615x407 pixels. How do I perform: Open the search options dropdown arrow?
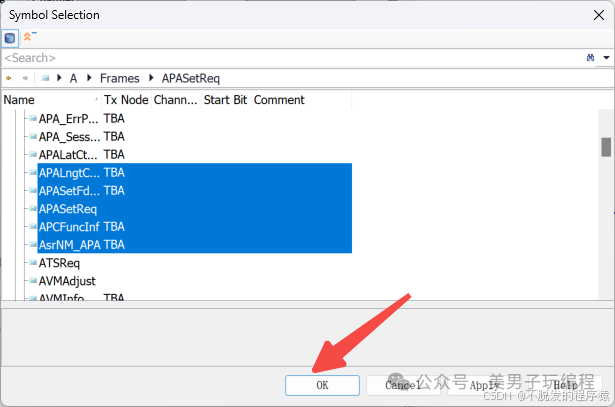(606, 58)
